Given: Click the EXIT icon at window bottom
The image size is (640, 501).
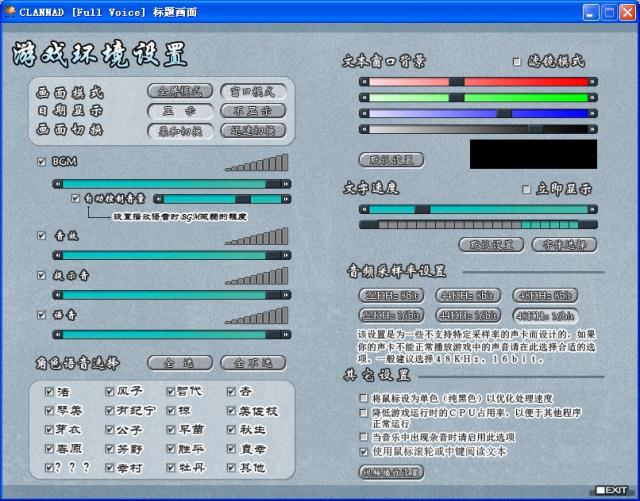Looking at the screenshot, I should [x=611, y=490].
